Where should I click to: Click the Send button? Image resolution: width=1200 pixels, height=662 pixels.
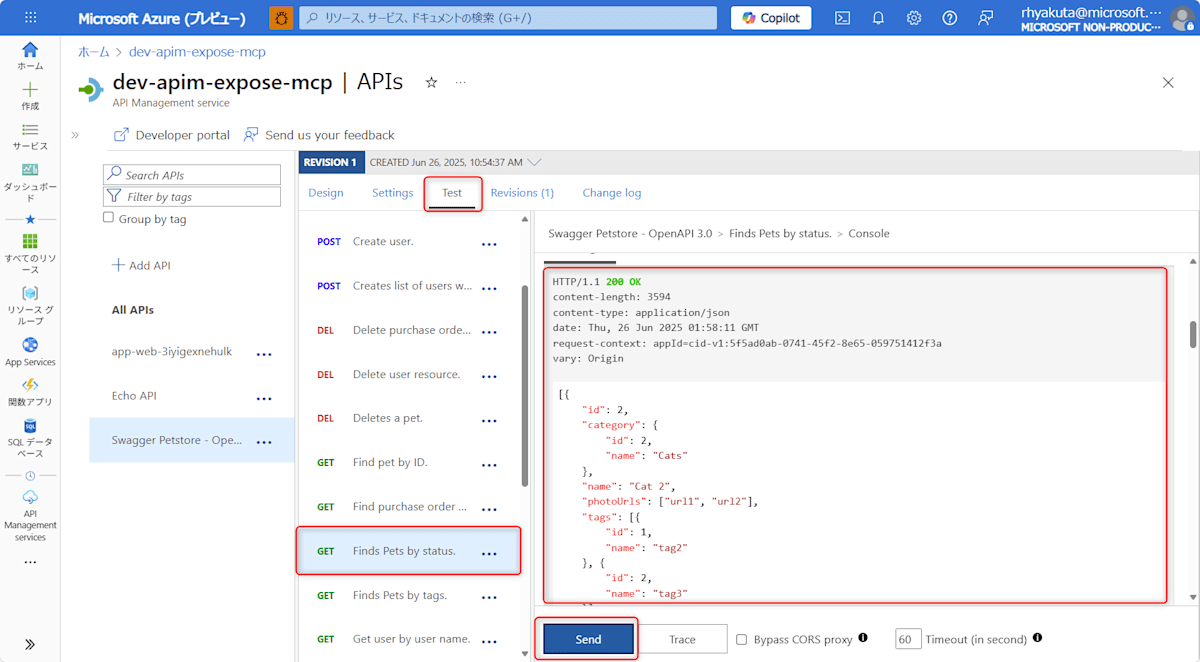pyautogui.click(x=588, y=639)
